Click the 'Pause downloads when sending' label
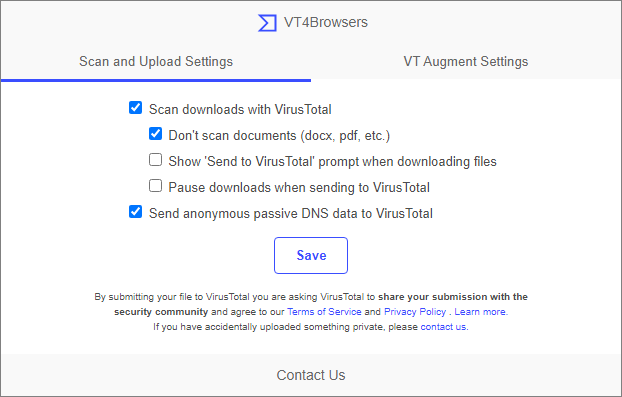 click(x=299, y=187)
